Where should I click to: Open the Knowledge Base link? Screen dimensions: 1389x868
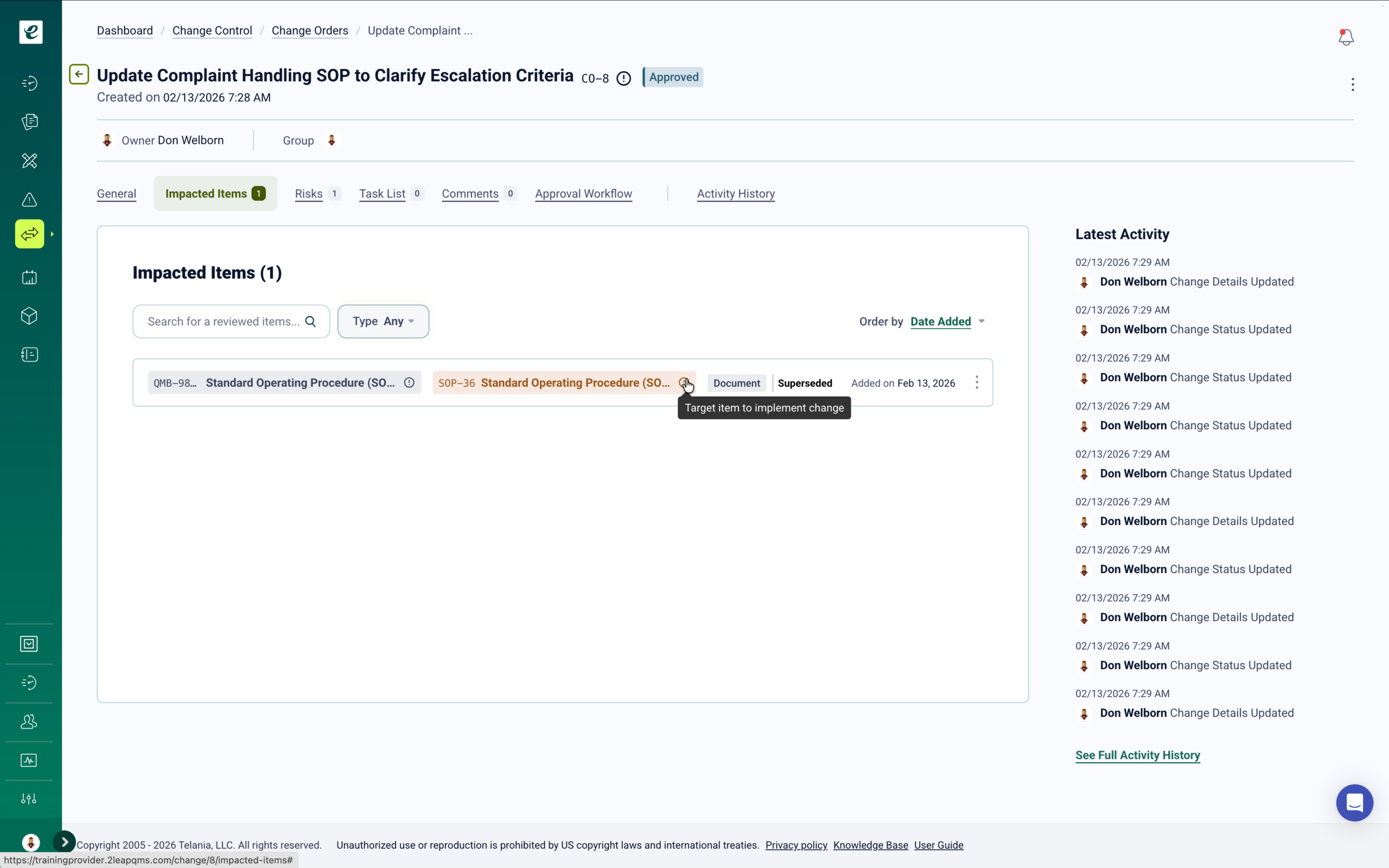pyautogui.click(x=871, y=845)
